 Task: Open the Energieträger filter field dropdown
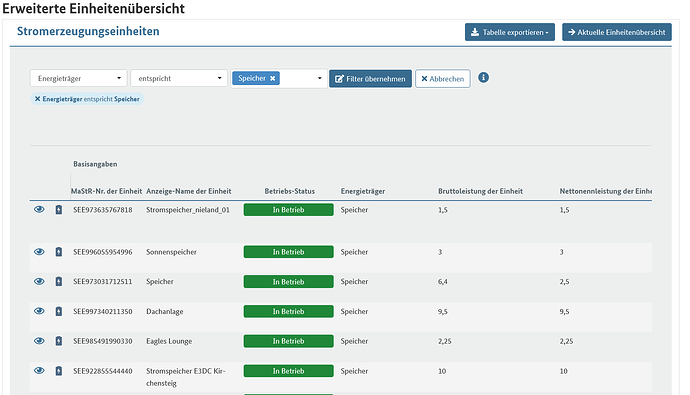[x=79, y=78]
